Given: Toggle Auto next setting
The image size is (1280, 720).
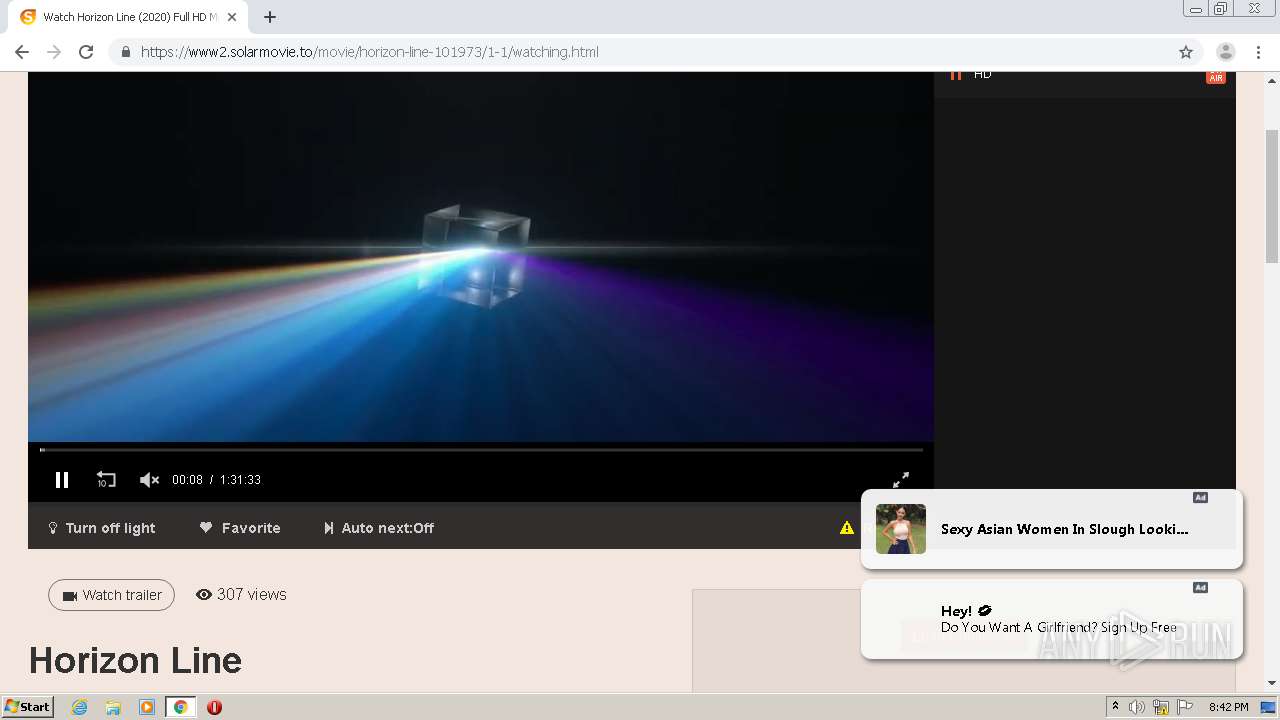Looking at the screenshot, I should [379, 528].
